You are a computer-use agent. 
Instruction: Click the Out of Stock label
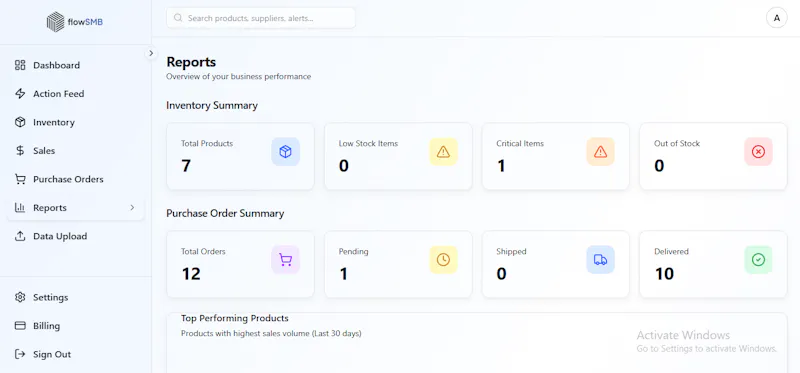(677, 143)
